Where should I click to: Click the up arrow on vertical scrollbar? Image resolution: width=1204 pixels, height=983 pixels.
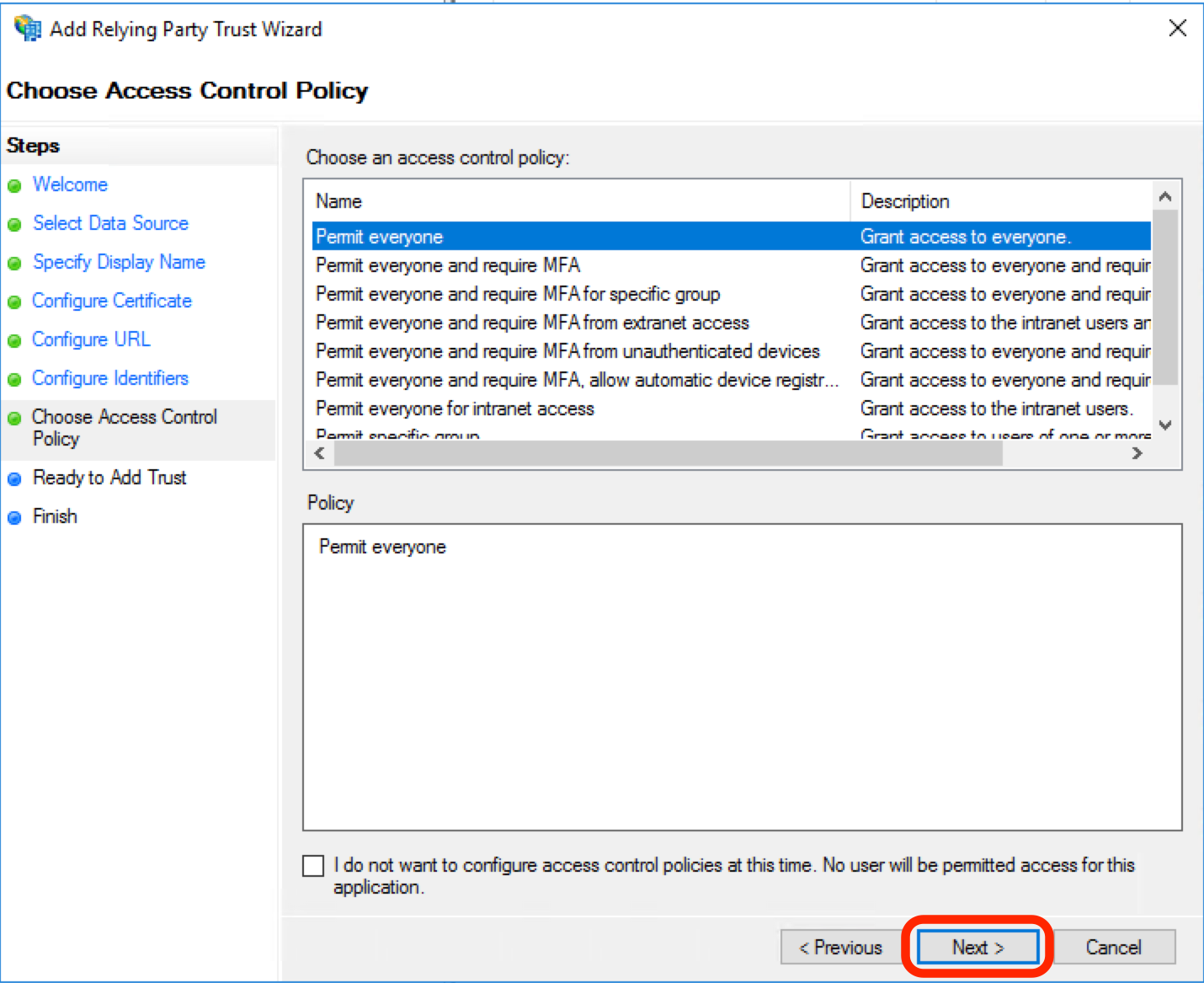1165,195
